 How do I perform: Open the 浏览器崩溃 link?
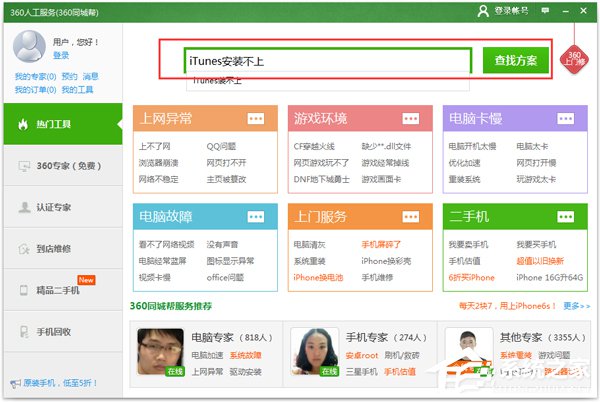pyautogui.click(x=157, y=163)
